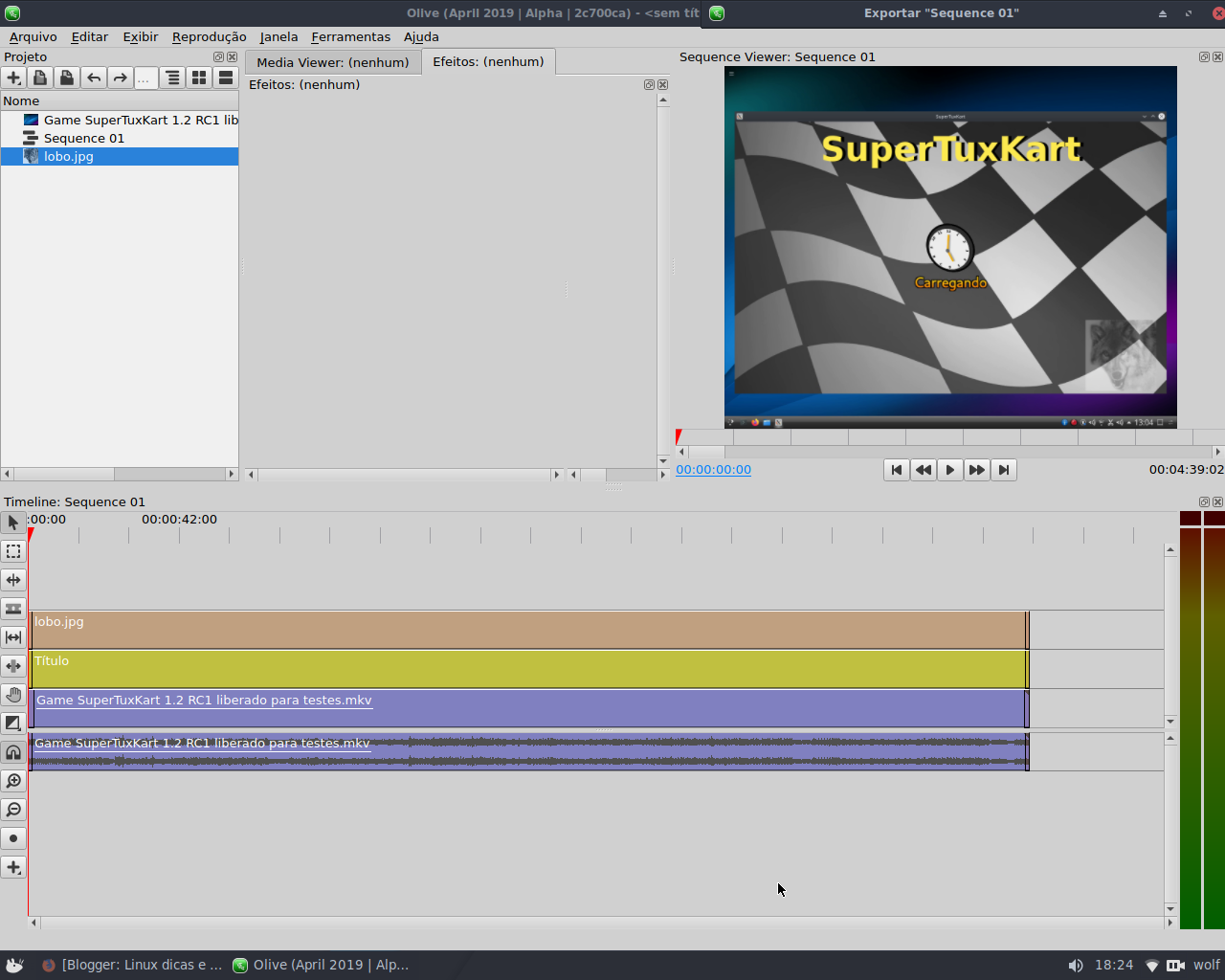
Task: Select the Transition tool in the timeline toolbar
Action: pyautogui.click(x=13, y=724)
